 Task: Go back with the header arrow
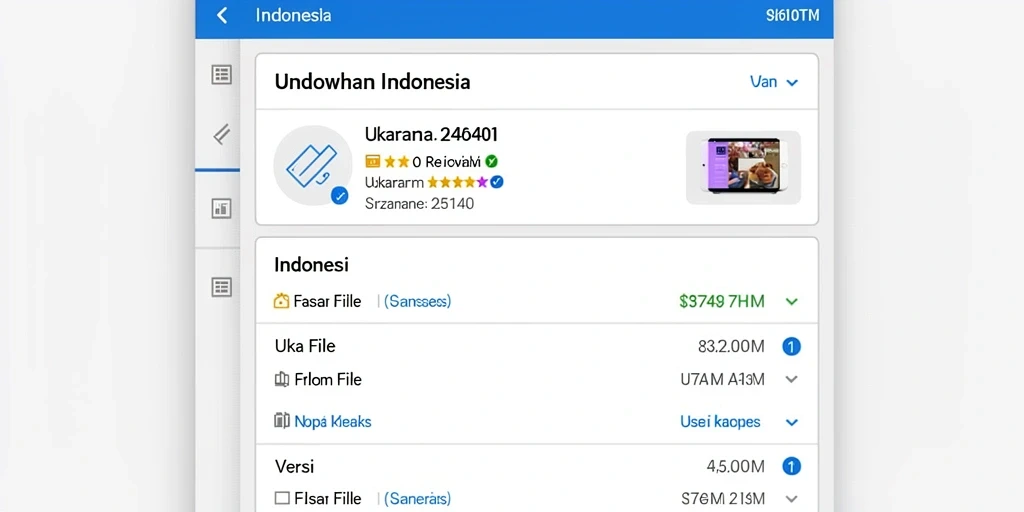pyautogui.click(x=222, y=16)
